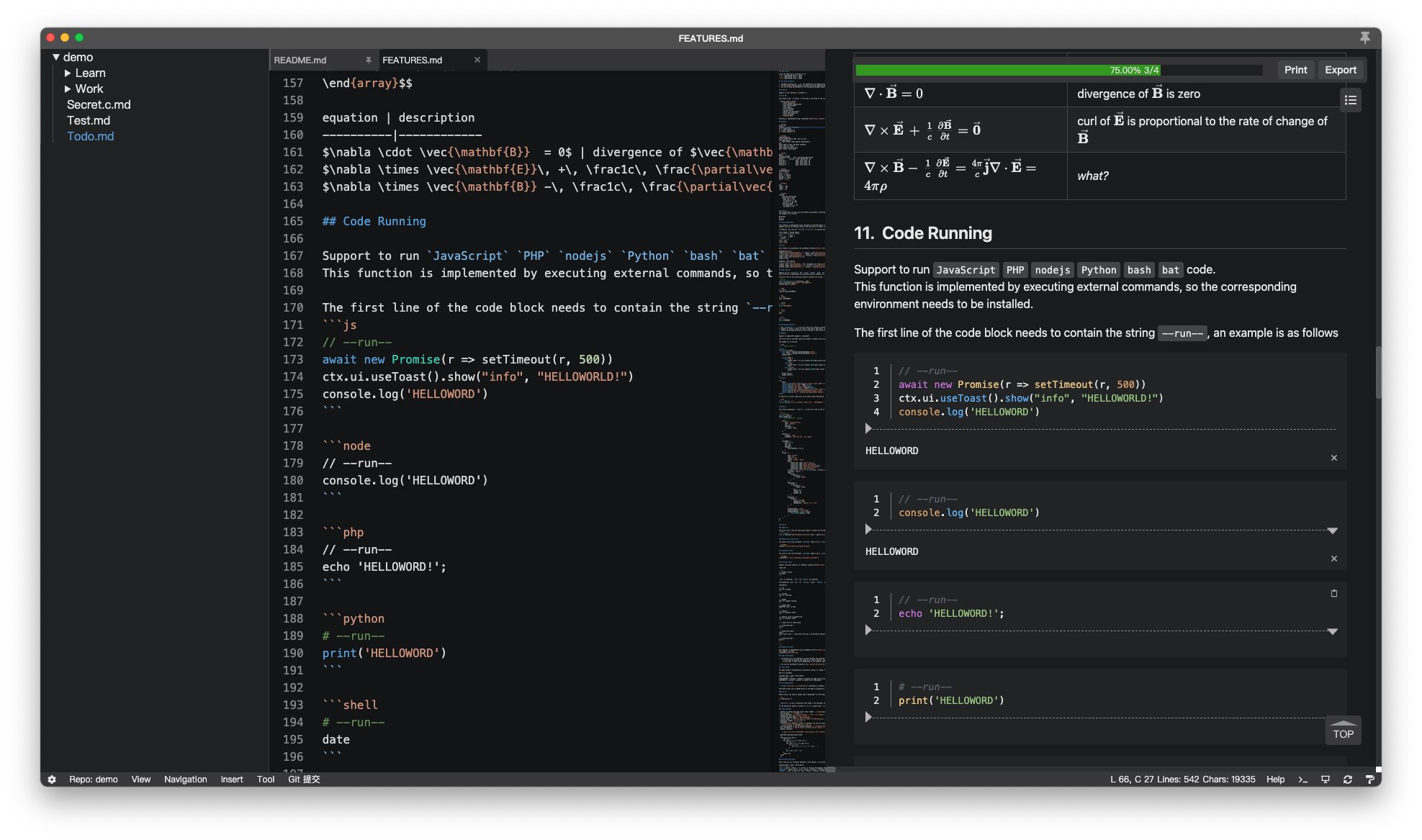1422x840 pixels.
Task: Click the scroll-to-TOP icon in preview panel
Action: click(x=1342, y=731)
